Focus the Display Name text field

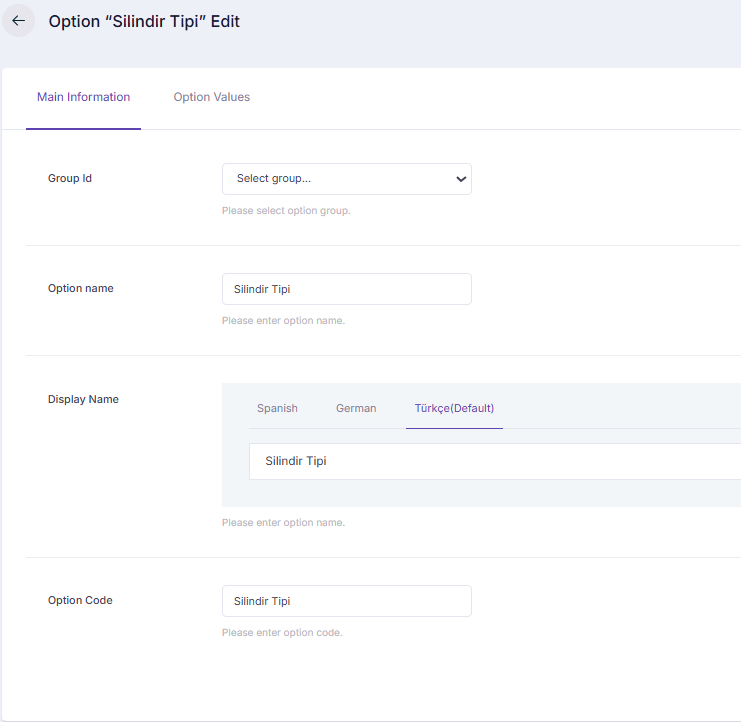point(495,461)
